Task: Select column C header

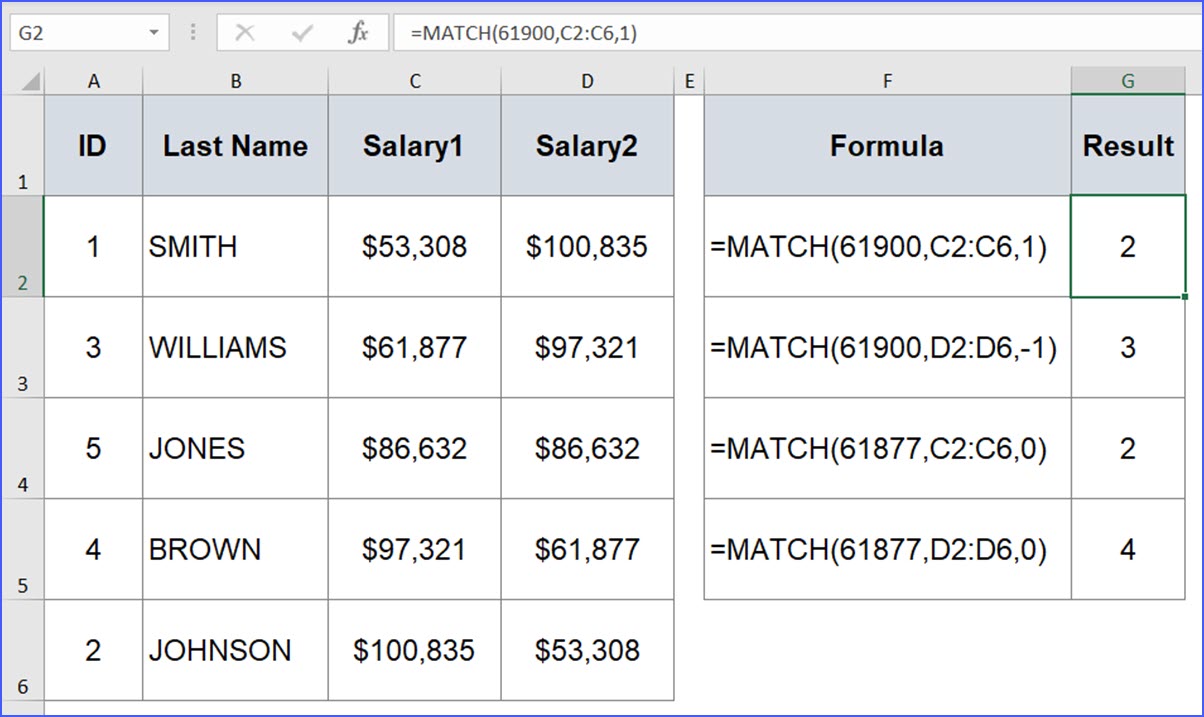Action: coord(414,80)
